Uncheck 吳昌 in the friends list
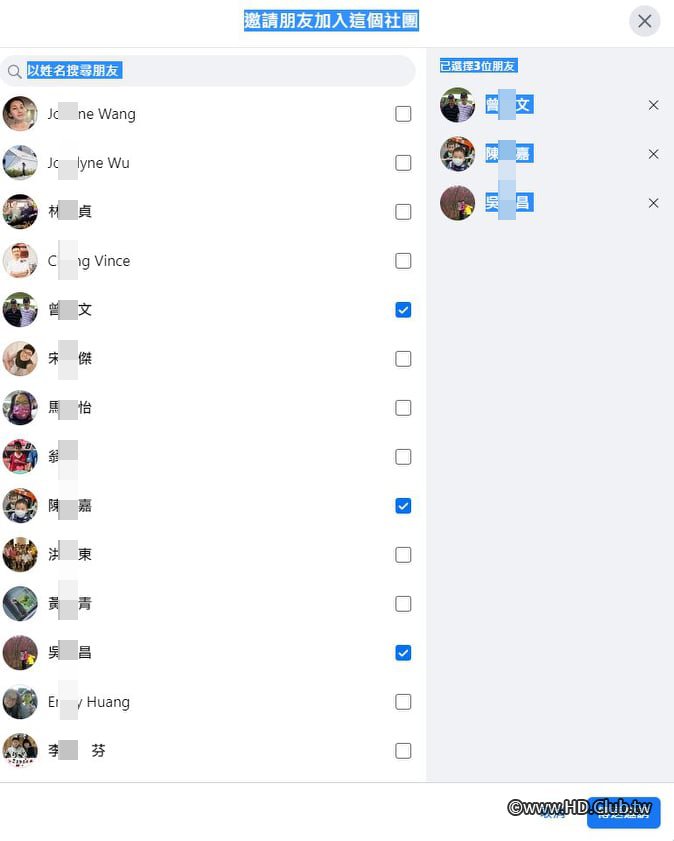This screenshot has height=841, width=674. pos(403,653)
